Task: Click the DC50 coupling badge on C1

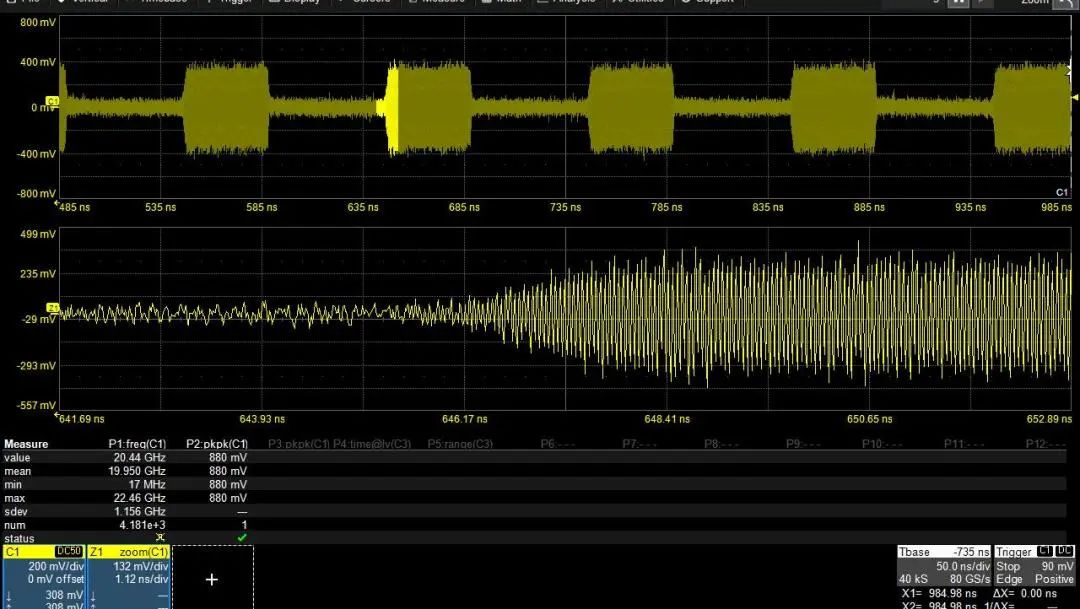Action: click(69, 552)
